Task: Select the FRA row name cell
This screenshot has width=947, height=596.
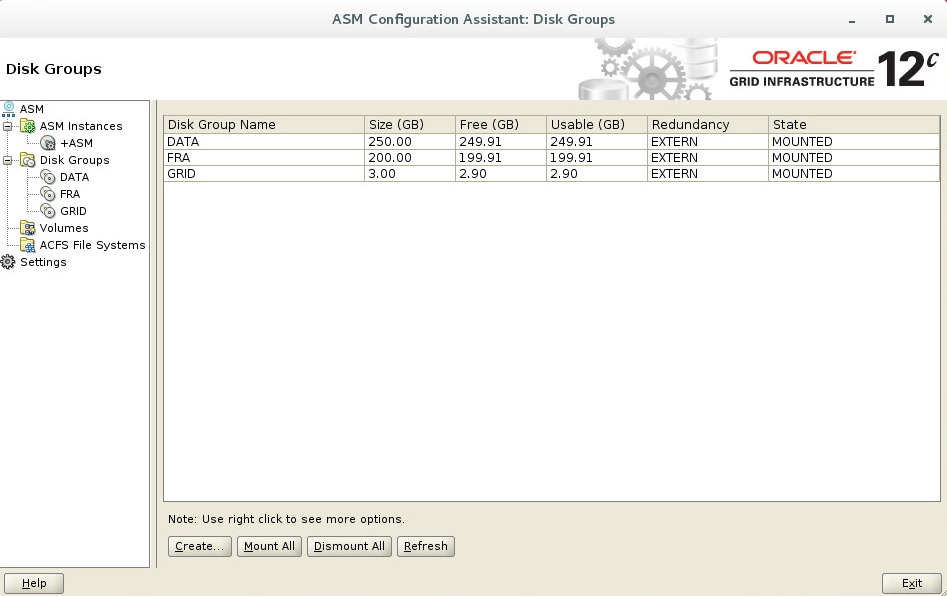Action: 264,158
